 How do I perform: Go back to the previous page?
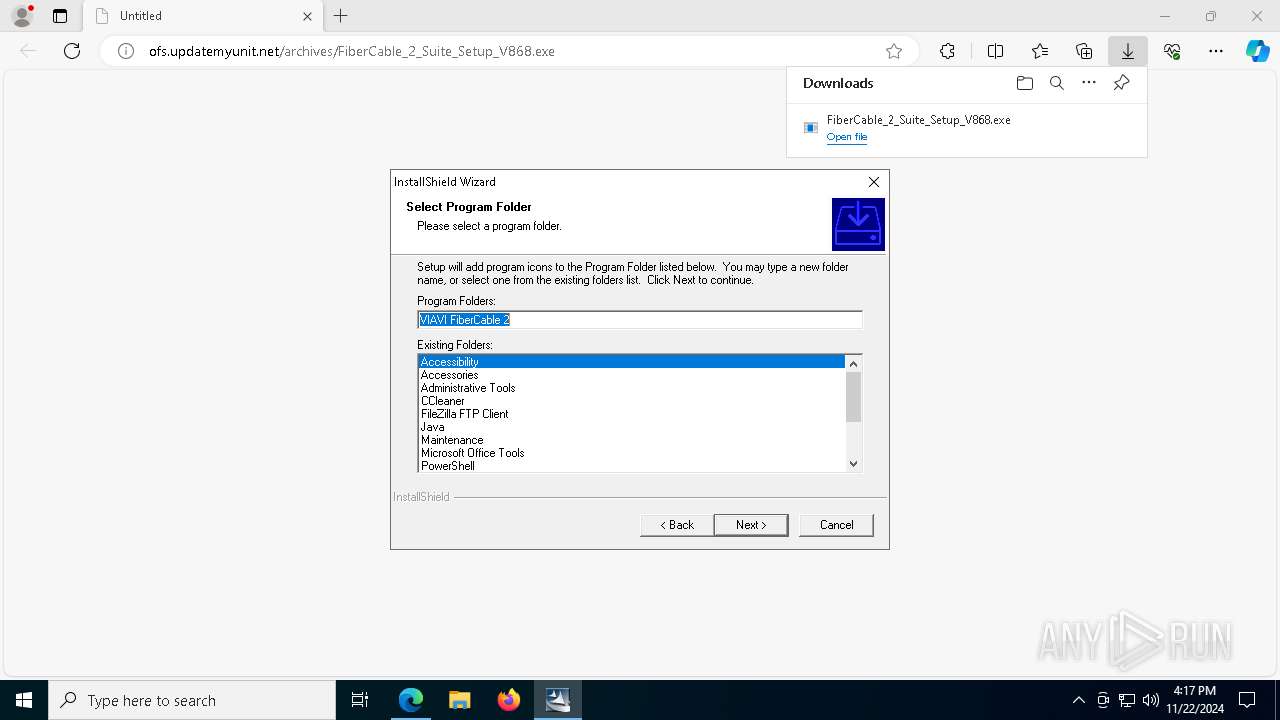tap(28, 51)
